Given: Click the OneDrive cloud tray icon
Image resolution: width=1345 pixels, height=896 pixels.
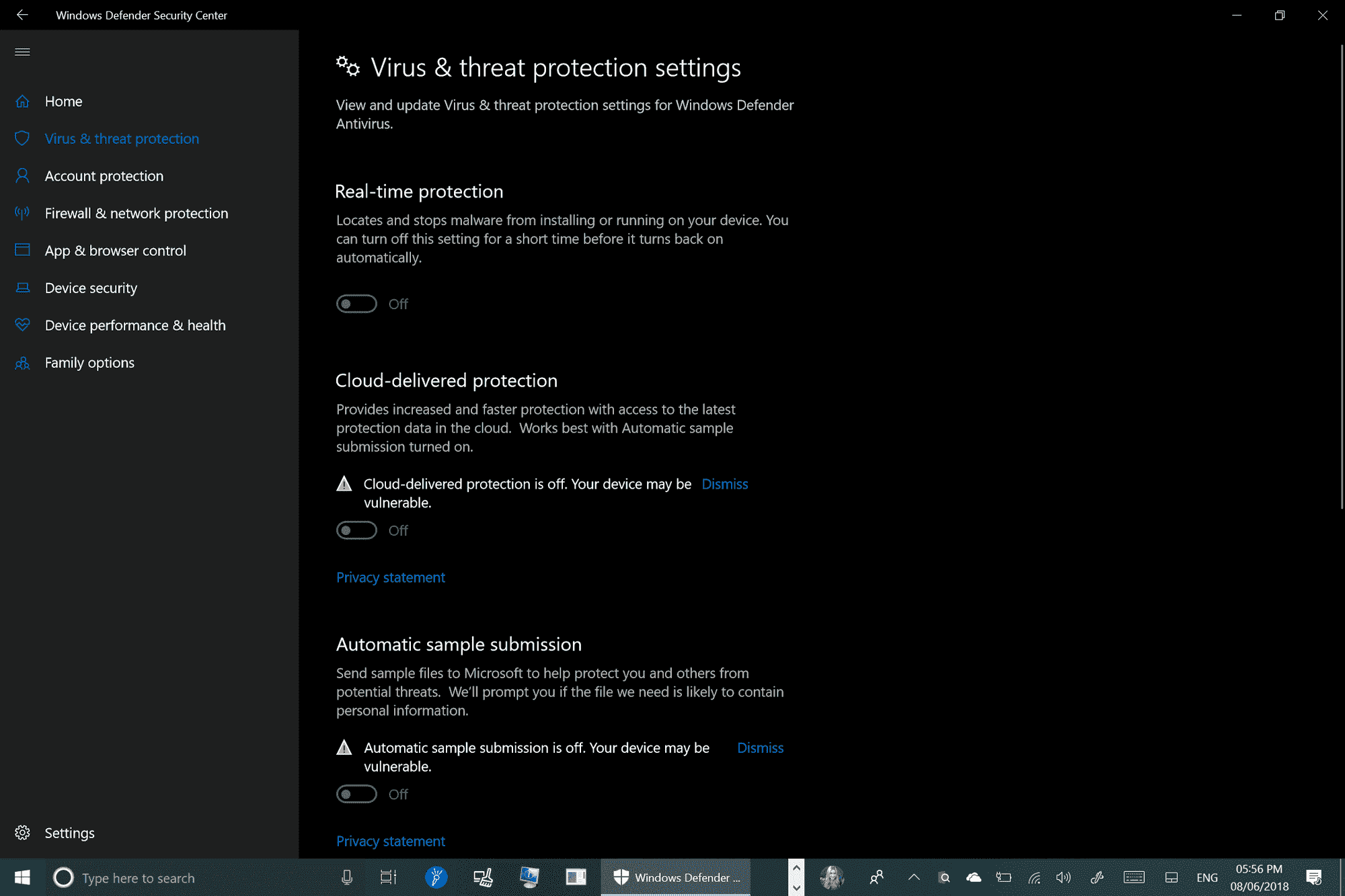Looking at the screenshot, I should coord(973,877).
